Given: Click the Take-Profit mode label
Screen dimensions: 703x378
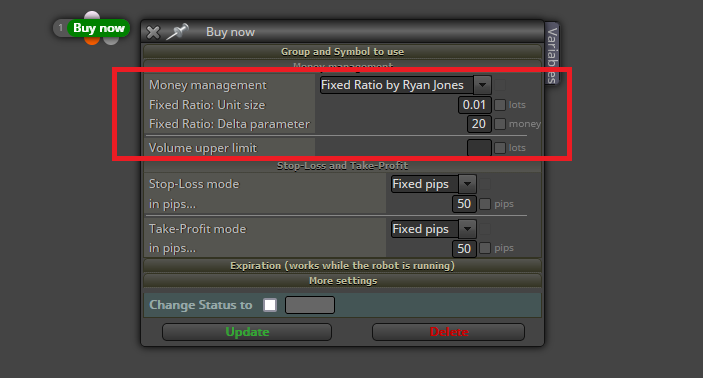Looking at the screenshot, I should [198, 229].
